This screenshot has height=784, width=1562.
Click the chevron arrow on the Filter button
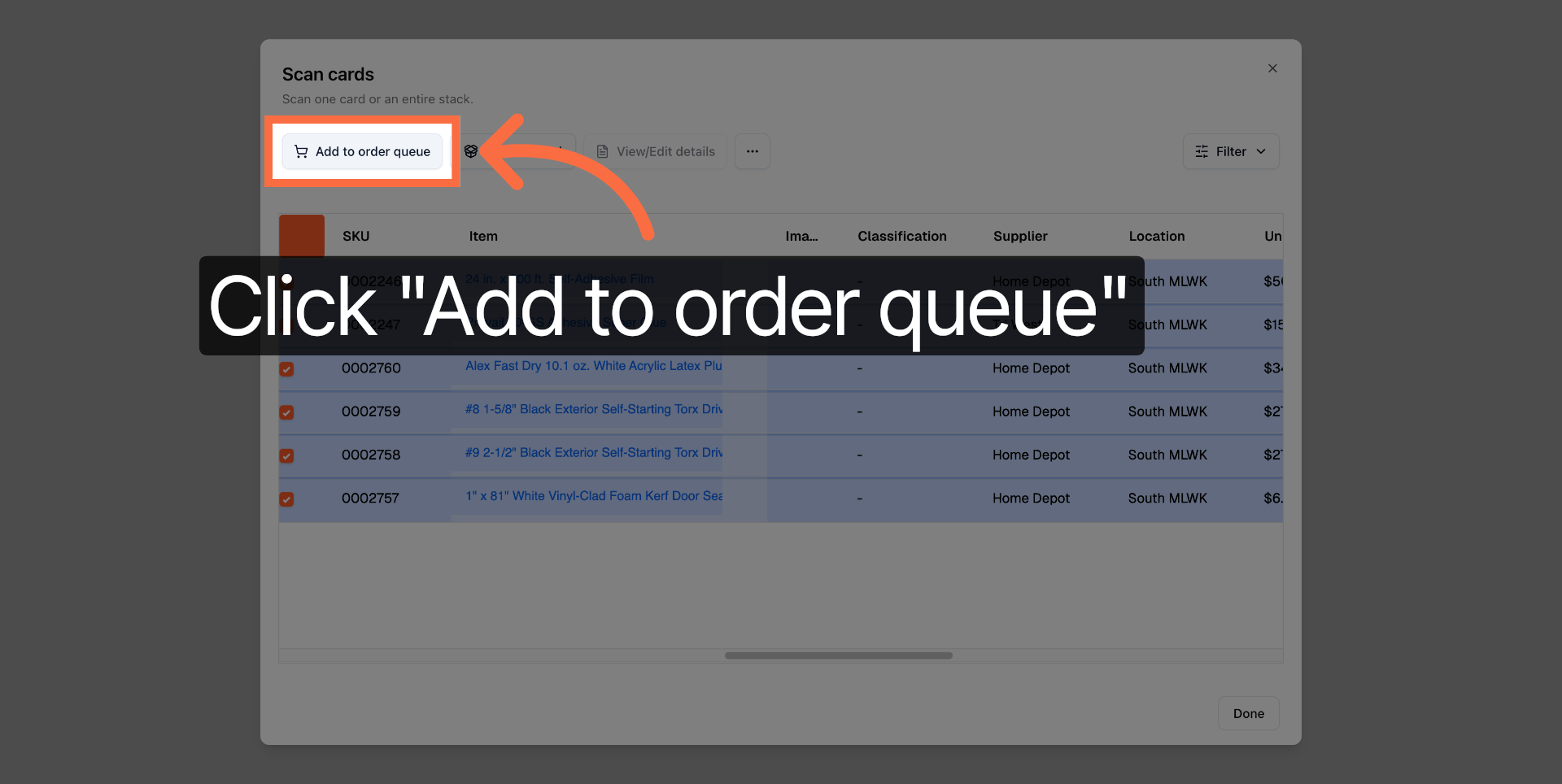(1261, 151)
